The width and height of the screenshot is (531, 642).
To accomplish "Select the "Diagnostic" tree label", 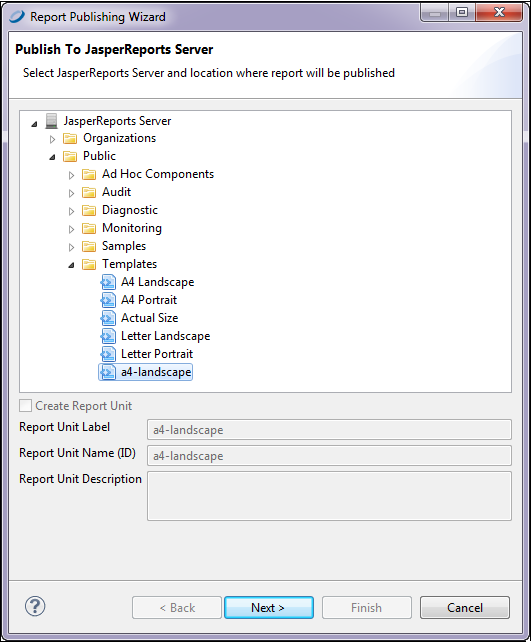I will point(130,210).
